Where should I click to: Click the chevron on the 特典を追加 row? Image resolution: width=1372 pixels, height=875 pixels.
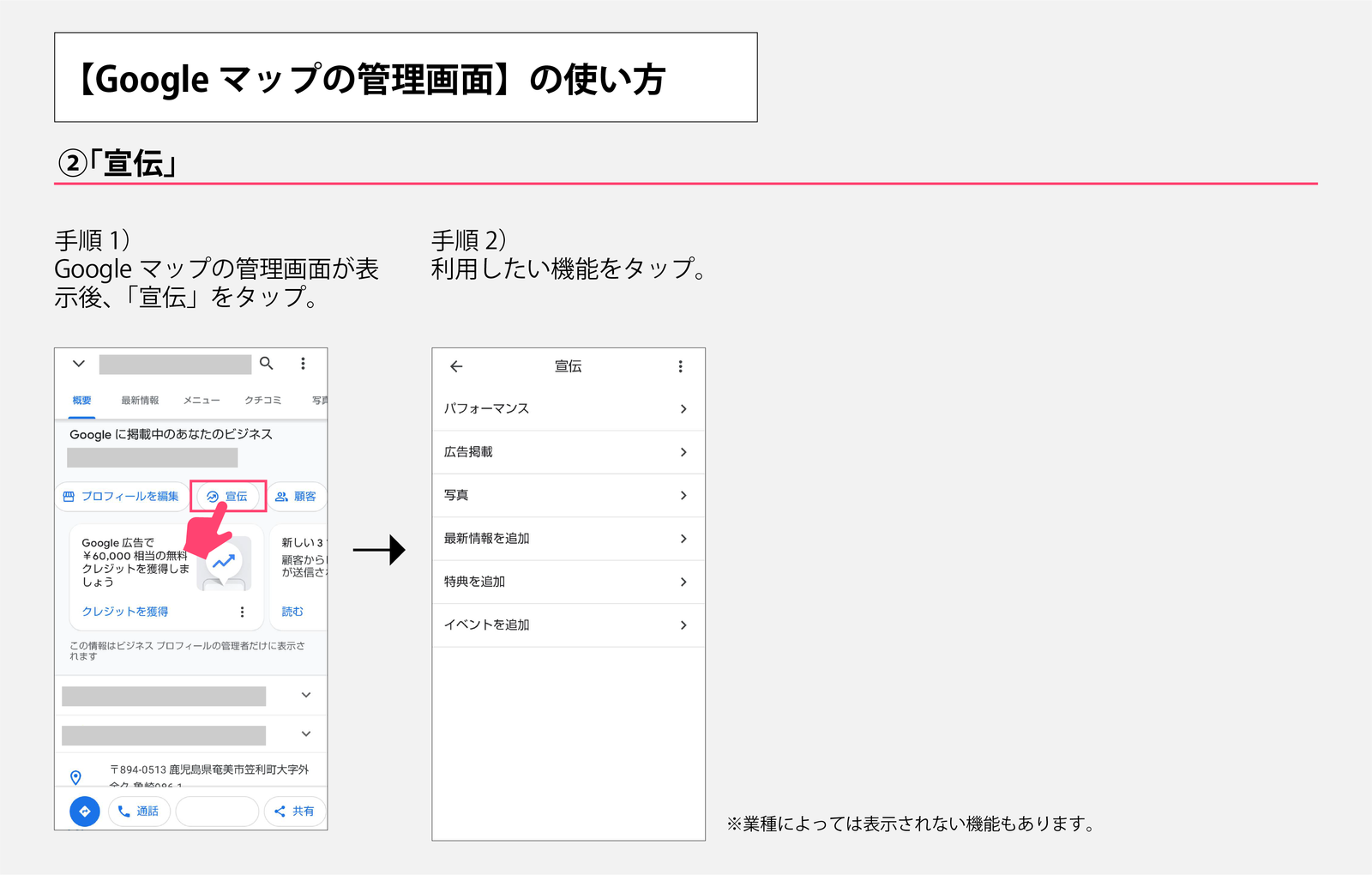[x=683, y=582]
